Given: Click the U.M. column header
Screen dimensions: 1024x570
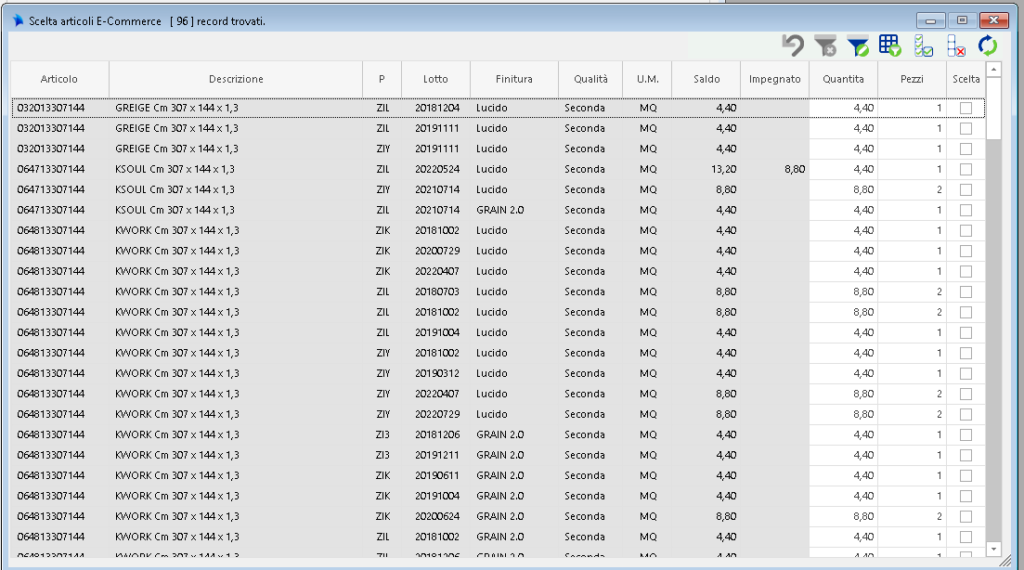Looking at the screenshot, I should point(647,79).
